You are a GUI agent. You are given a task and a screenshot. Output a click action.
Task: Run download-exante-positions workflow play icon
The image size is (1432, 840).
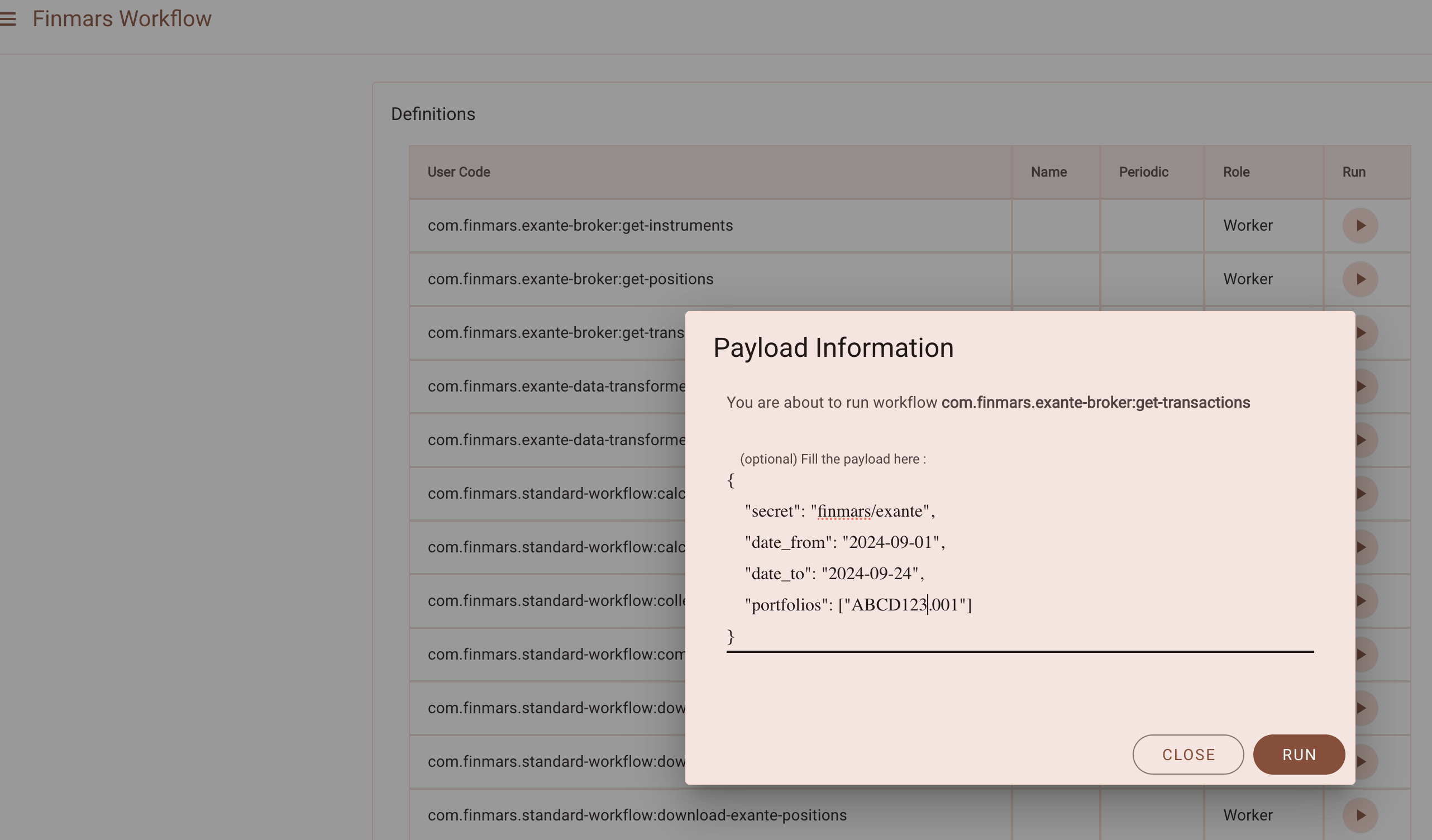pos(1360,815)
